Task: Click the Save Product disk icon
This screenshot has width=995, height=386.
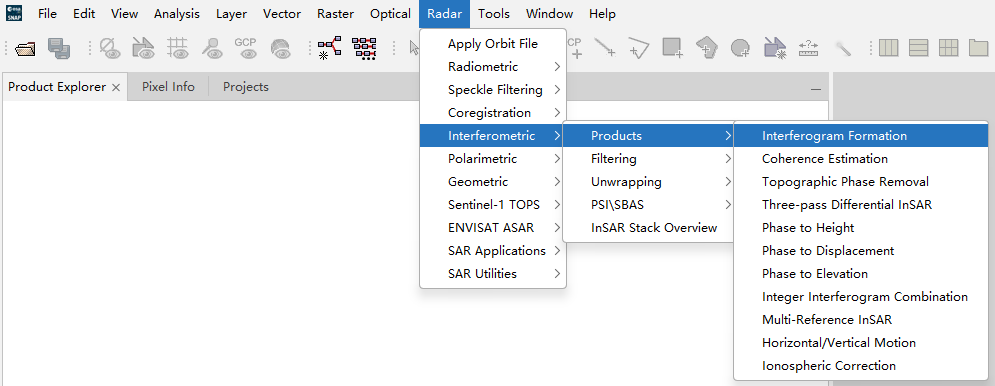Action: tap(59, 48)
